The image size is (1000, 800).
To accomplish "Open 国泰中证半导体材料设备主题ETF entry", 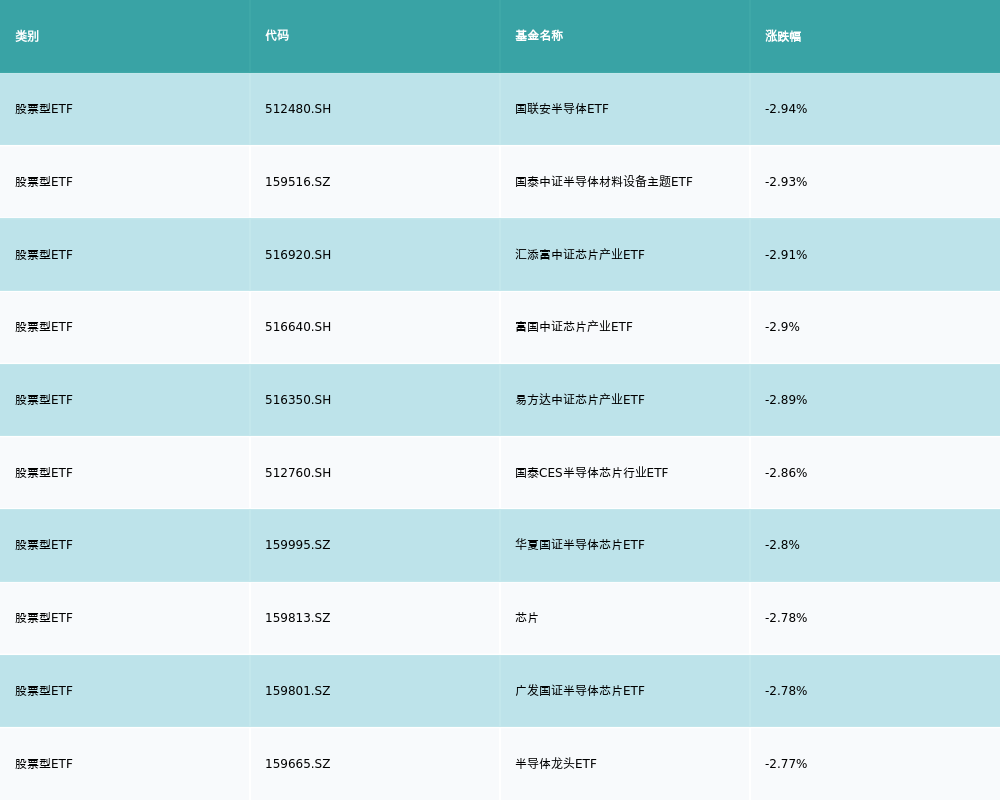I will coord(604,182).
